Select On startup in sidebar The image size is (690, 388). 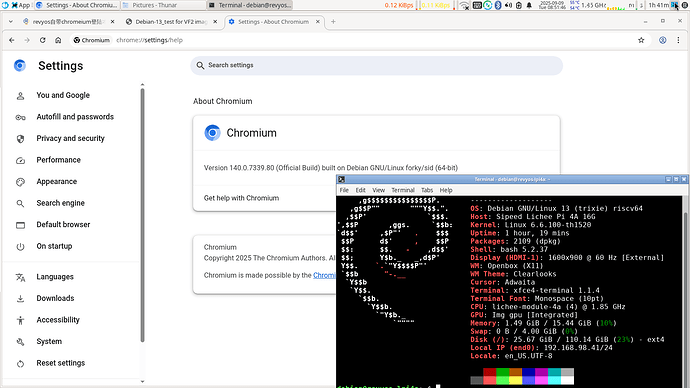tap(54, 246)
